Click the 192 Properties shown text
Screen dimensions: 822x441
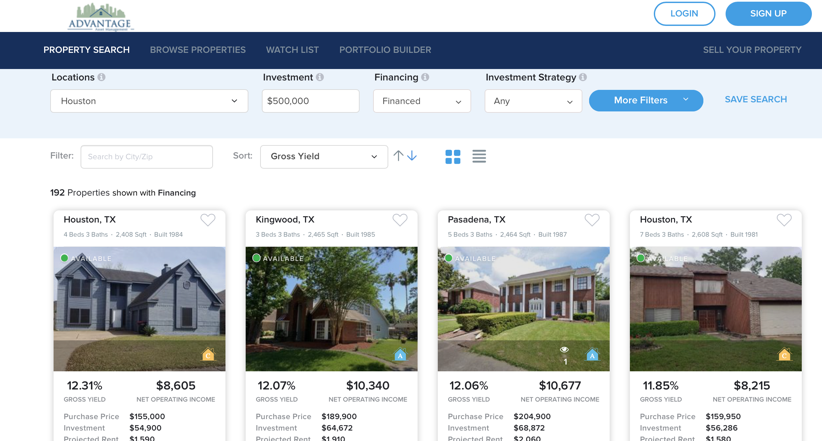click(x=123, y=192)
